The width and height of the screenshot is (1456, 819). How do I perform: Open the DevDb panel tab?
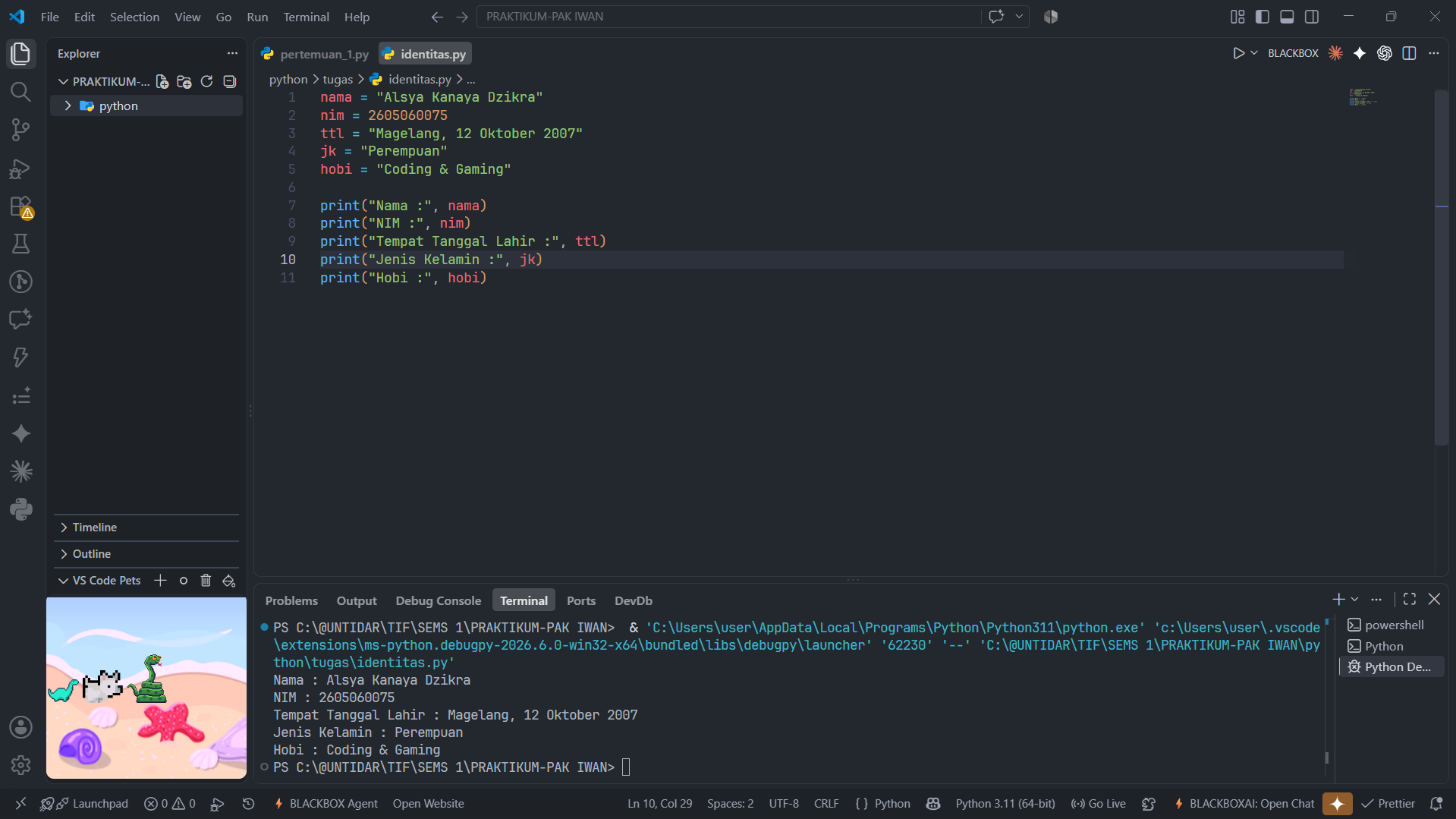coord(633,600)
